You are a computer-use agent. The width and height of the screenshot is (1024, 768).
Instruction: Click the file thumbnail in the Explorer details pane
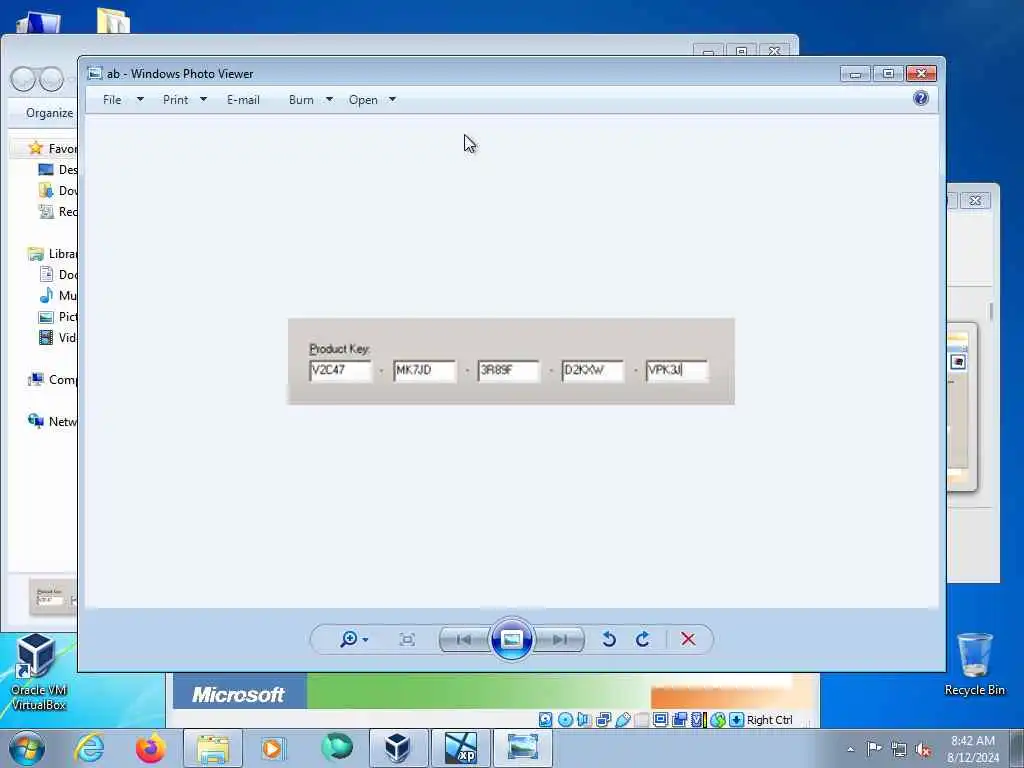point(52,595)
